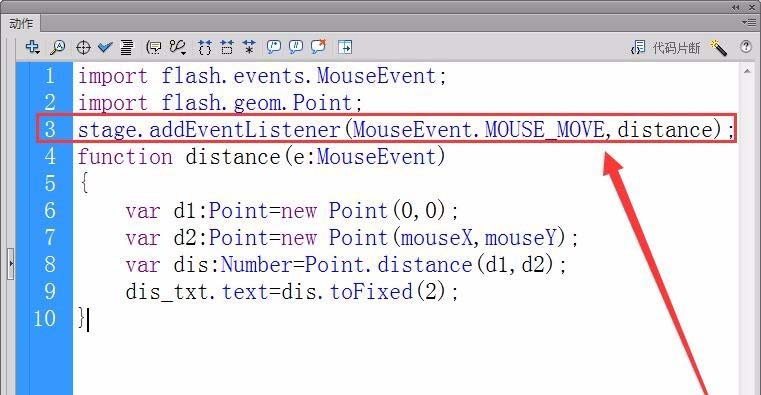The image size is (761, 395).
Task: Click line number 7 in the gutter
Action: (50, 238)
